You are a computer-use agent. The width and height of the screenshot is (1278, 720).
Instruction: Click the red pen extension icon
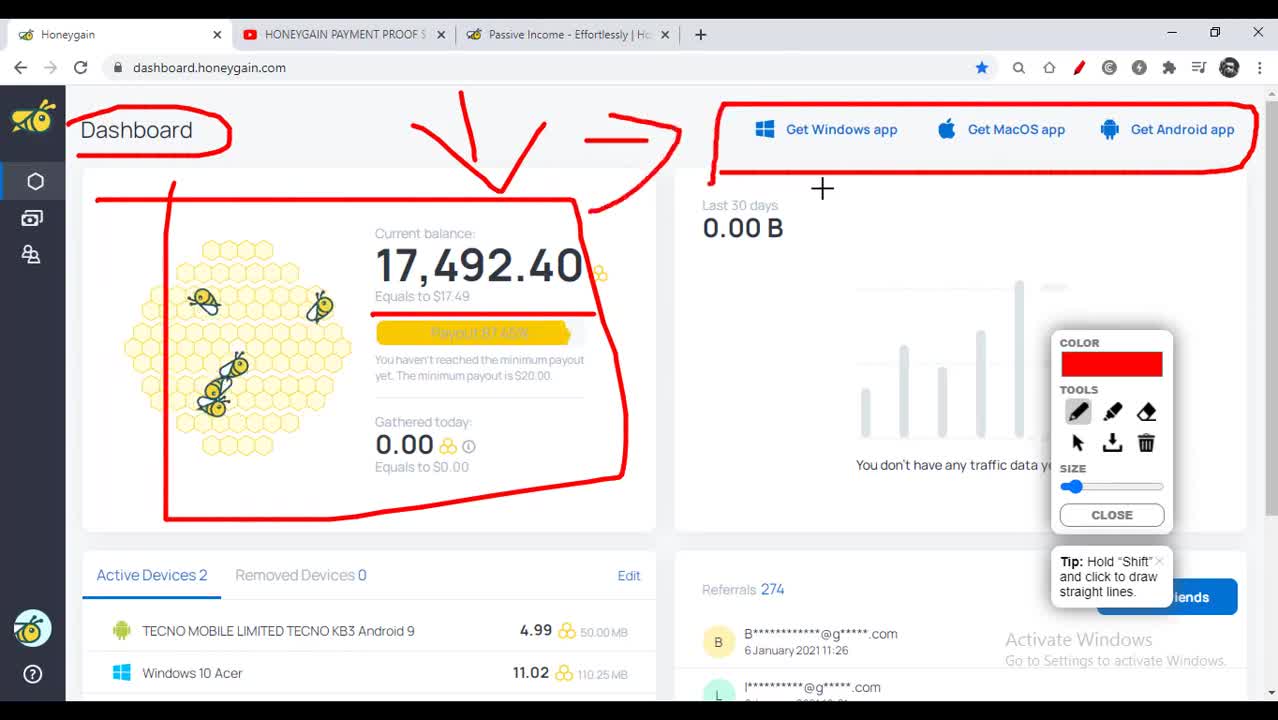pos(1079,68)
